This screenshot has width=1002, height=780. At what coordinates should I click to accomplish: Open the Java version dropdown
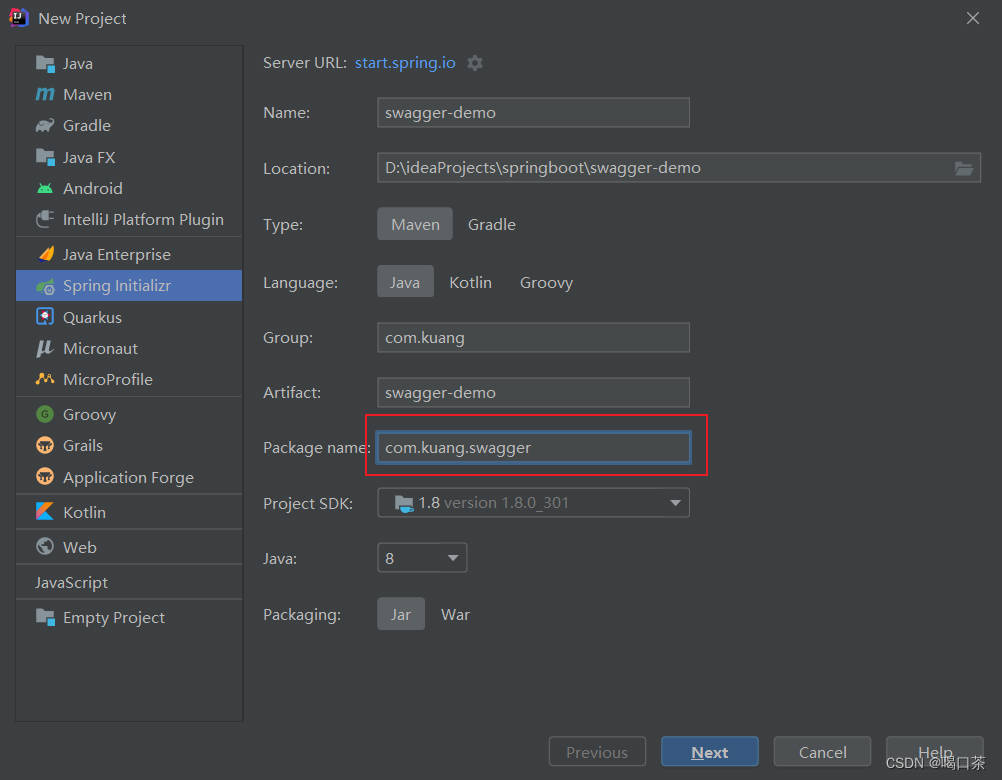(x=422, y=558)
